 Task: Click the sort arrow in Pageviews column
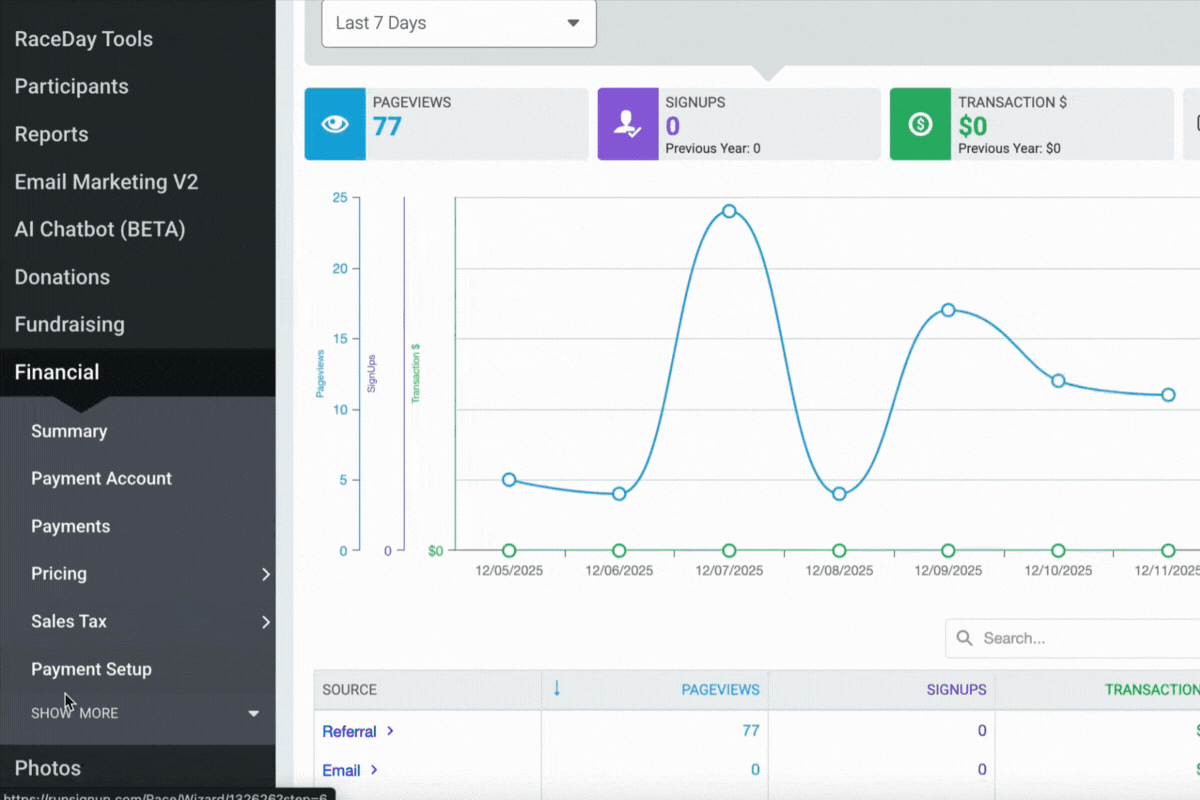557,689
